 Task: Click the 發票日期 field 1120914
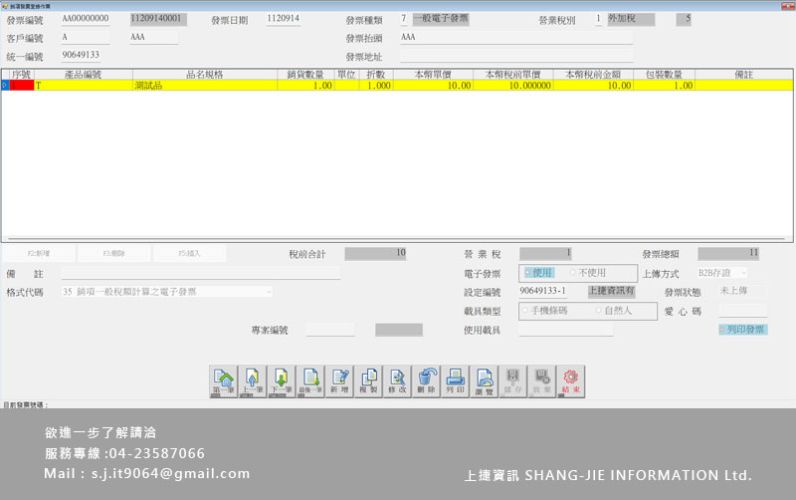point(283,19)
